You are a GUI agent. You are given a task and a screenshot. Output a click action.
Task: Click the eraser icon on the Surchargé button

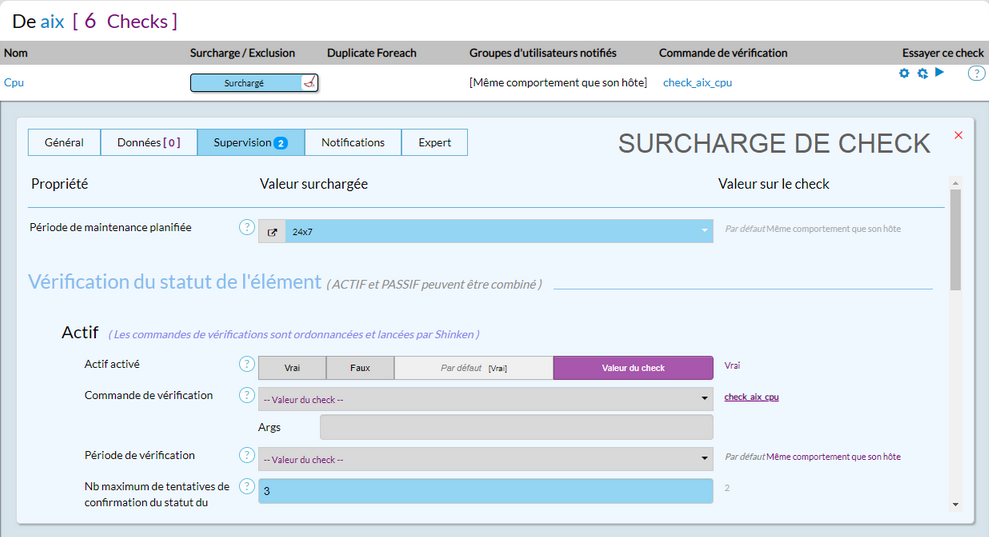click(309, 83)
